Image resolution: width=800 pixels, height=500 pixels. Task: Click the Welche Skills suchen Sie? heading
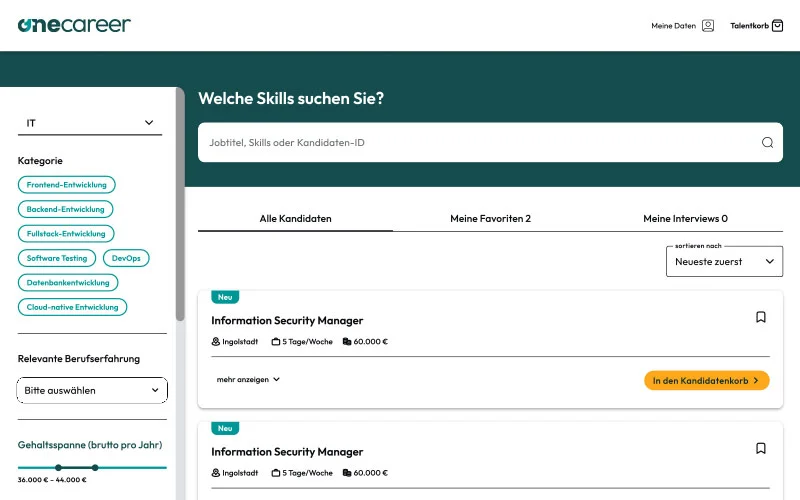(x=291, y=98)
